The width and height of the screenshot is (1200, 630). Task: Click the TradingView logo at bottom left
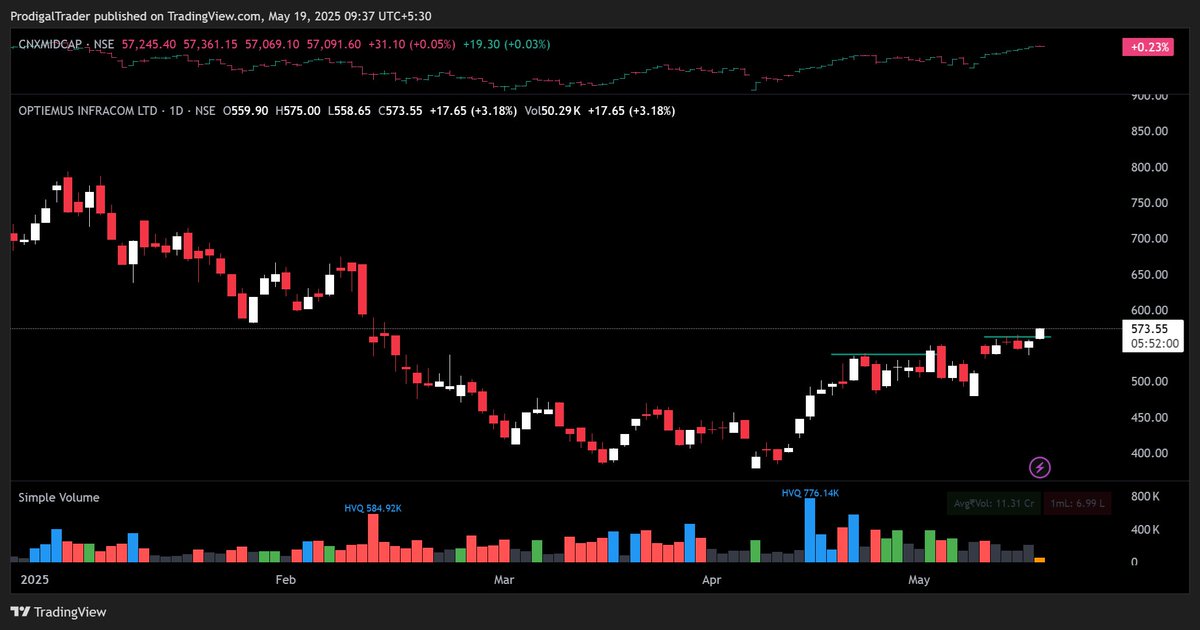pyautogui.click(x=59, y=612)
